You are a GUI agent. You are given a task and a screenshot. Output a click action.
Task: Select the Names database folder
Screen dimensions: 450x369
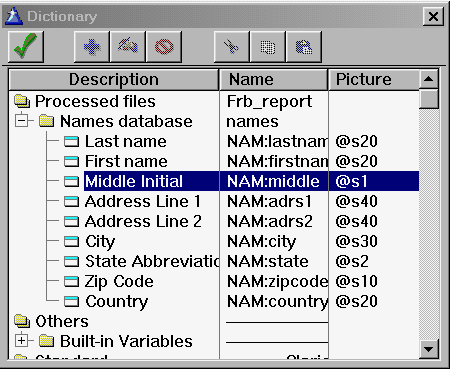[126, 121]
